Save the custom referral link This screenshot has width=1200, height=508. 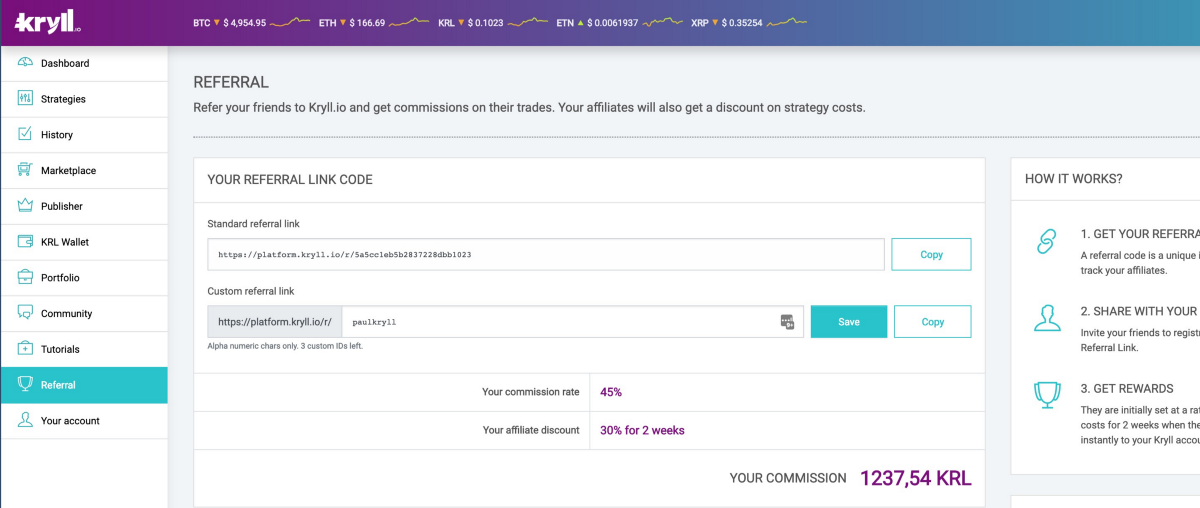coord(849,322)
